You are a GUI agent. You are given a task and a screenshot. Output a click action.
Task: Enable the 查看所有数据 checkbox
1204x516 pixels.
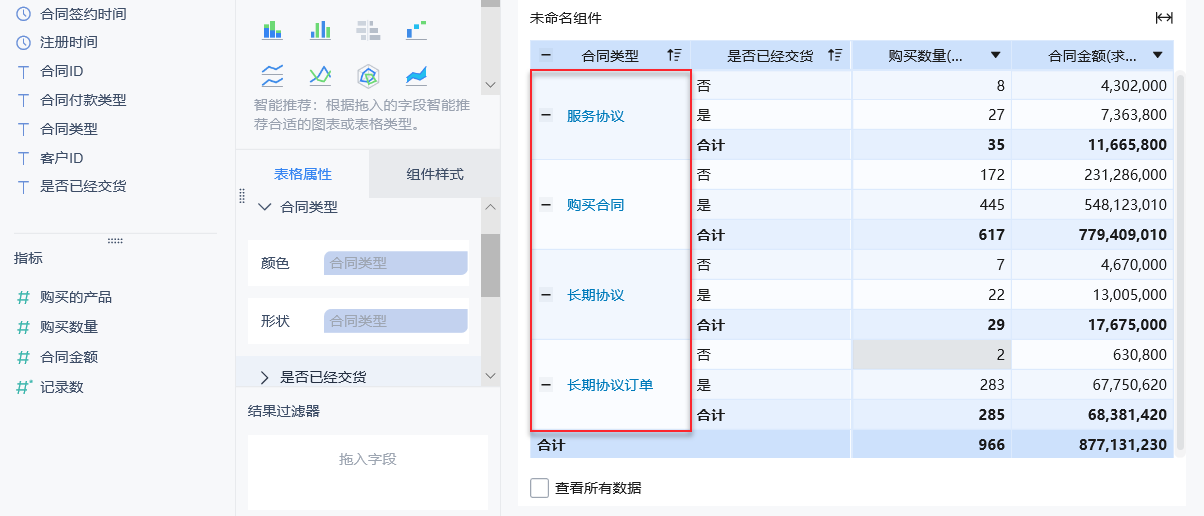[540, 488]
